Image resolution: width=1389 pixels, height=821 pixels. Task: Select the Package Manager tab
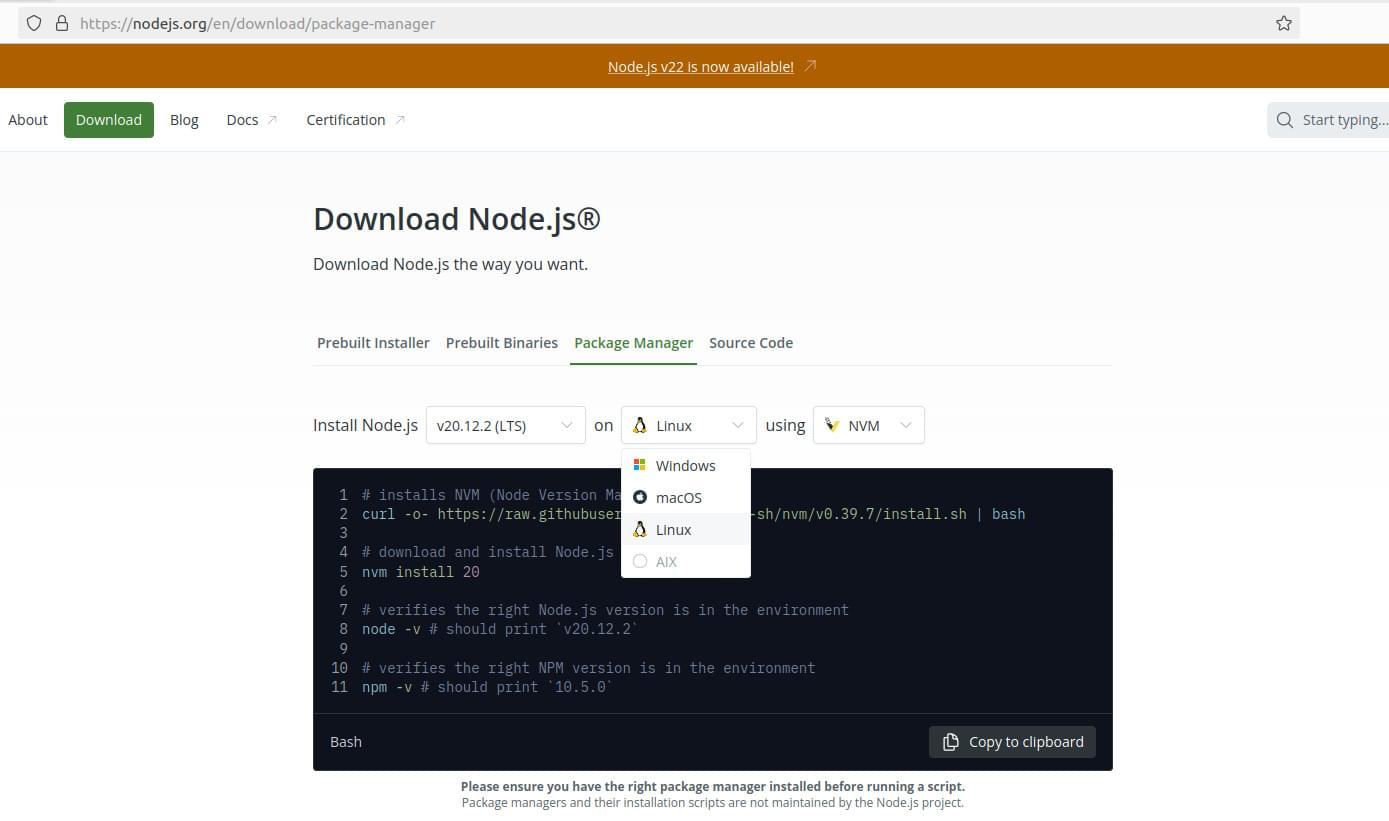click(633, 343)
